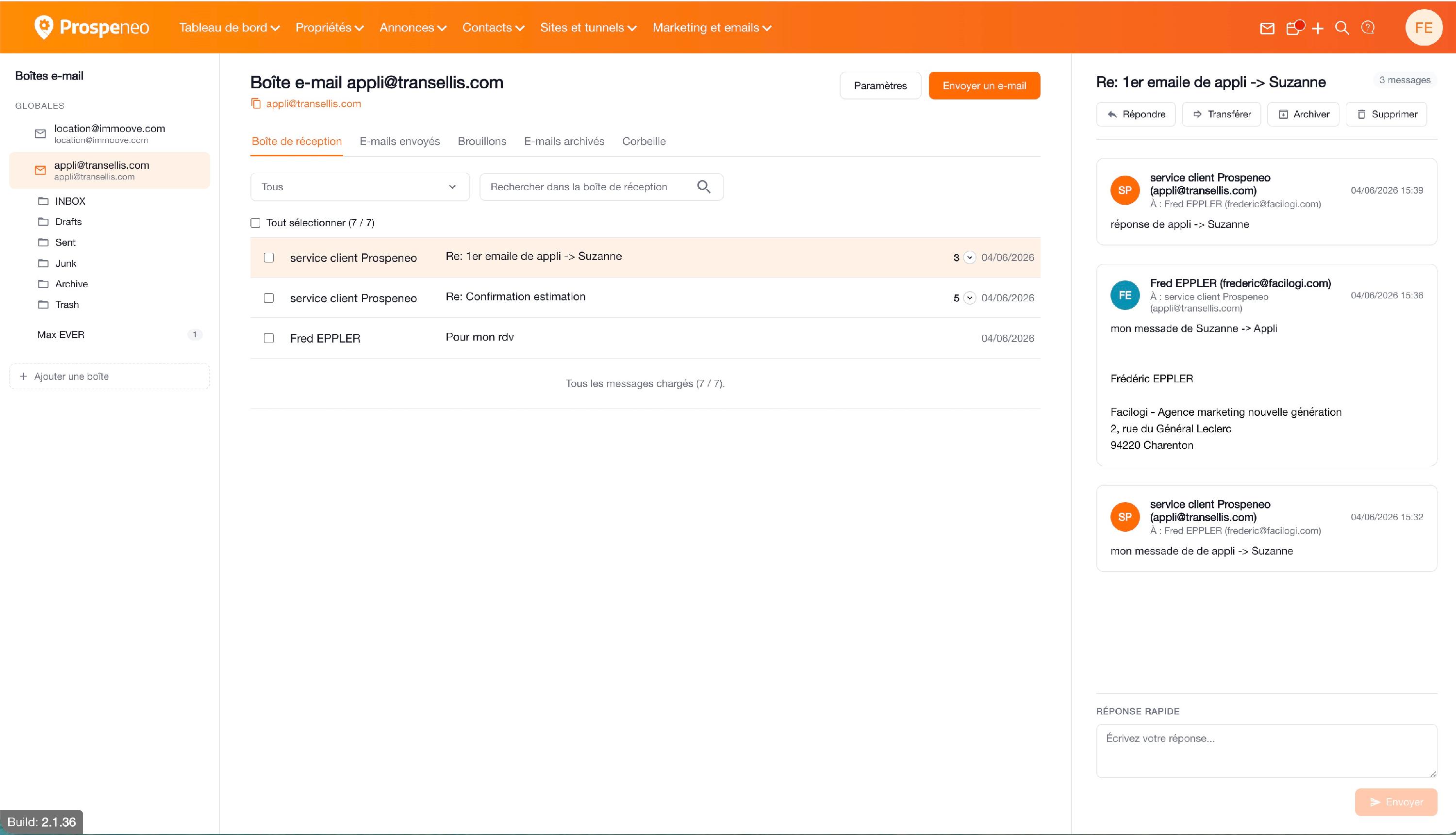
Task: Click Supprimer button
Action: 1386,114
